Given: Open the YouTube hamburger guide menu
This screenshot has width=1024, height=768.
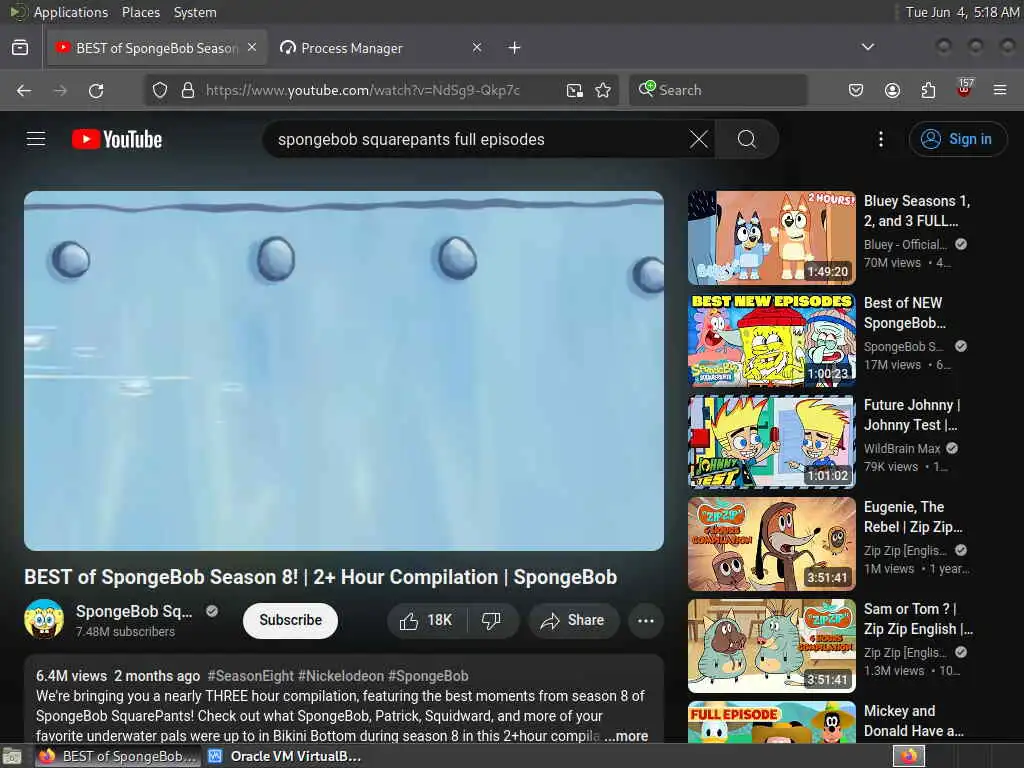Looking at the screenshot, I should coord(36,139).
